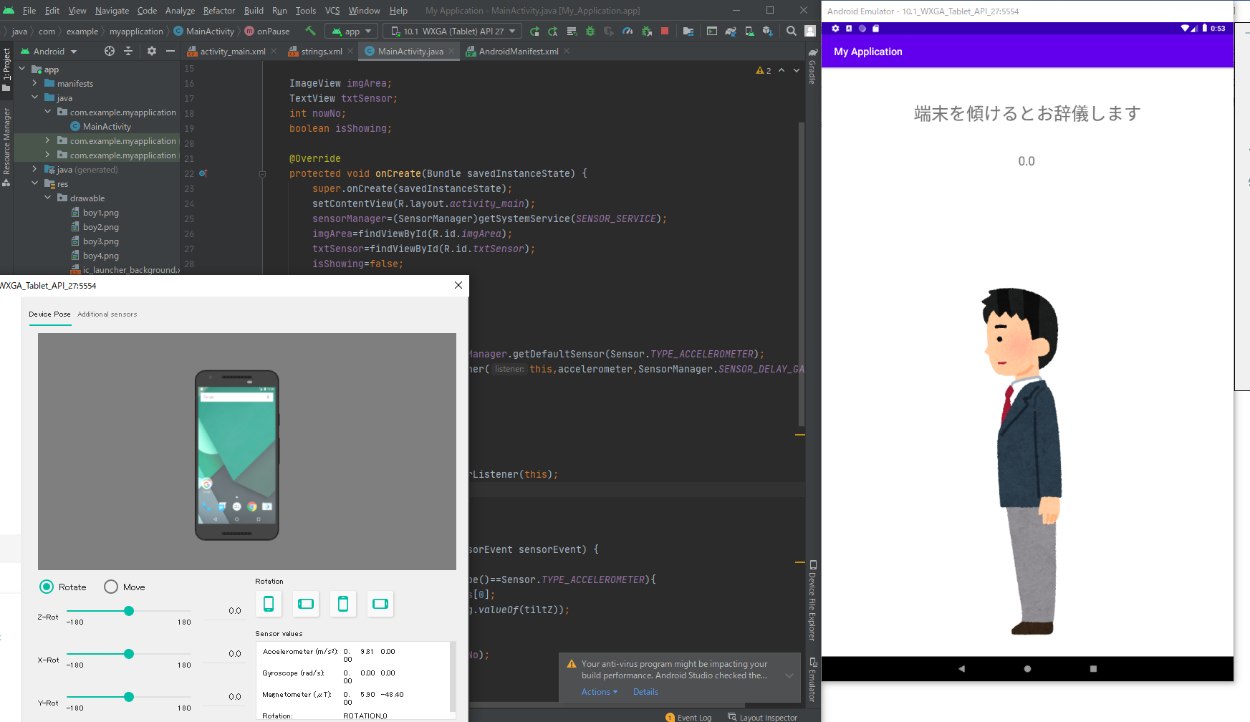Expand the manifests folder in project tree
Image resolution: width=1250 pixels, height=722 pixels.
click(35, 84)
